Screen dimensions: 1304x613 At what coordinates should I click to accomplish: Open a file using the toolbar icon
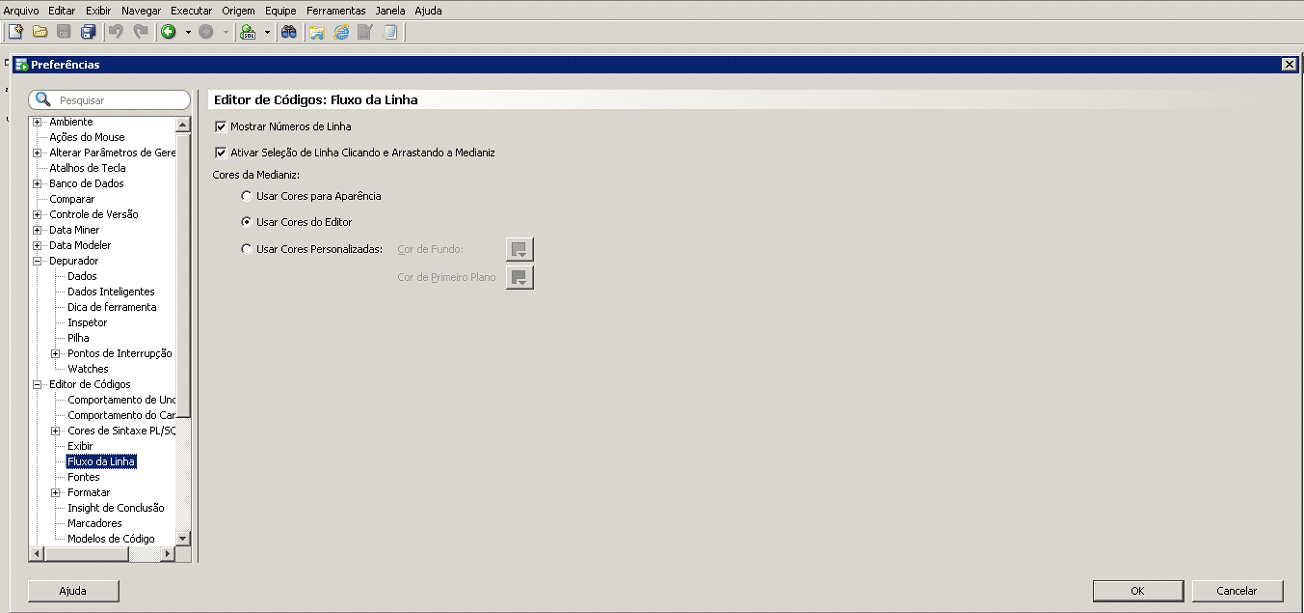click(x=38, y=32)
